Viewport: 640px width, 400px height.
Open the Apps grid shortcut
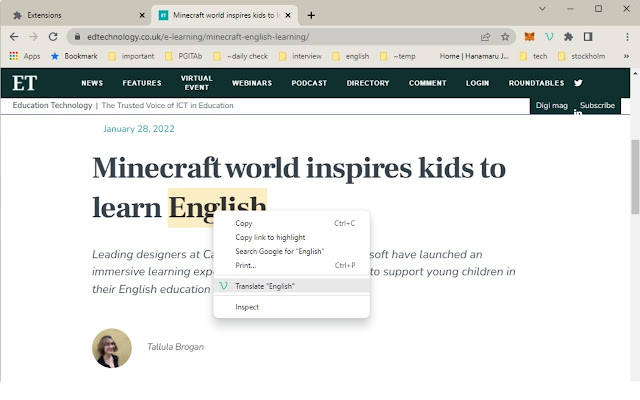point(24,56)
